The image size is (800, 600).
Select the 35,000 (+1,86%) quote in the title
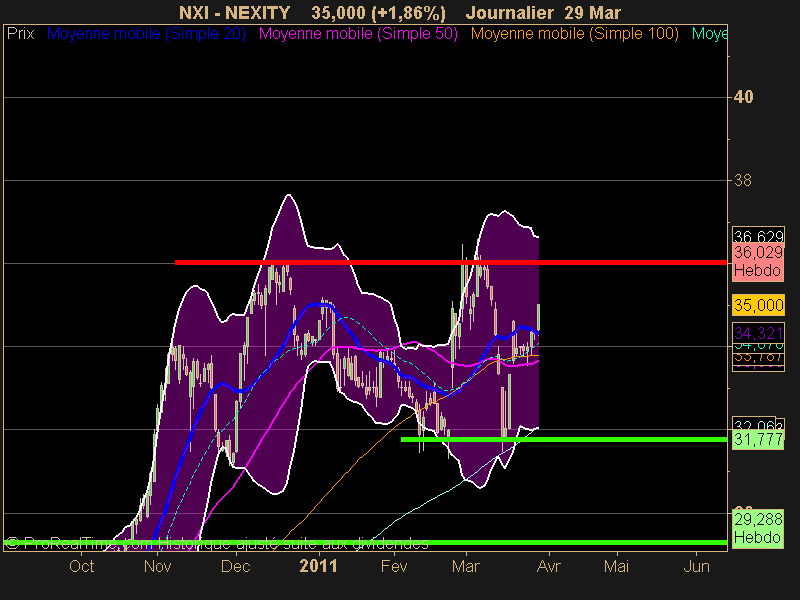point(378,12)
